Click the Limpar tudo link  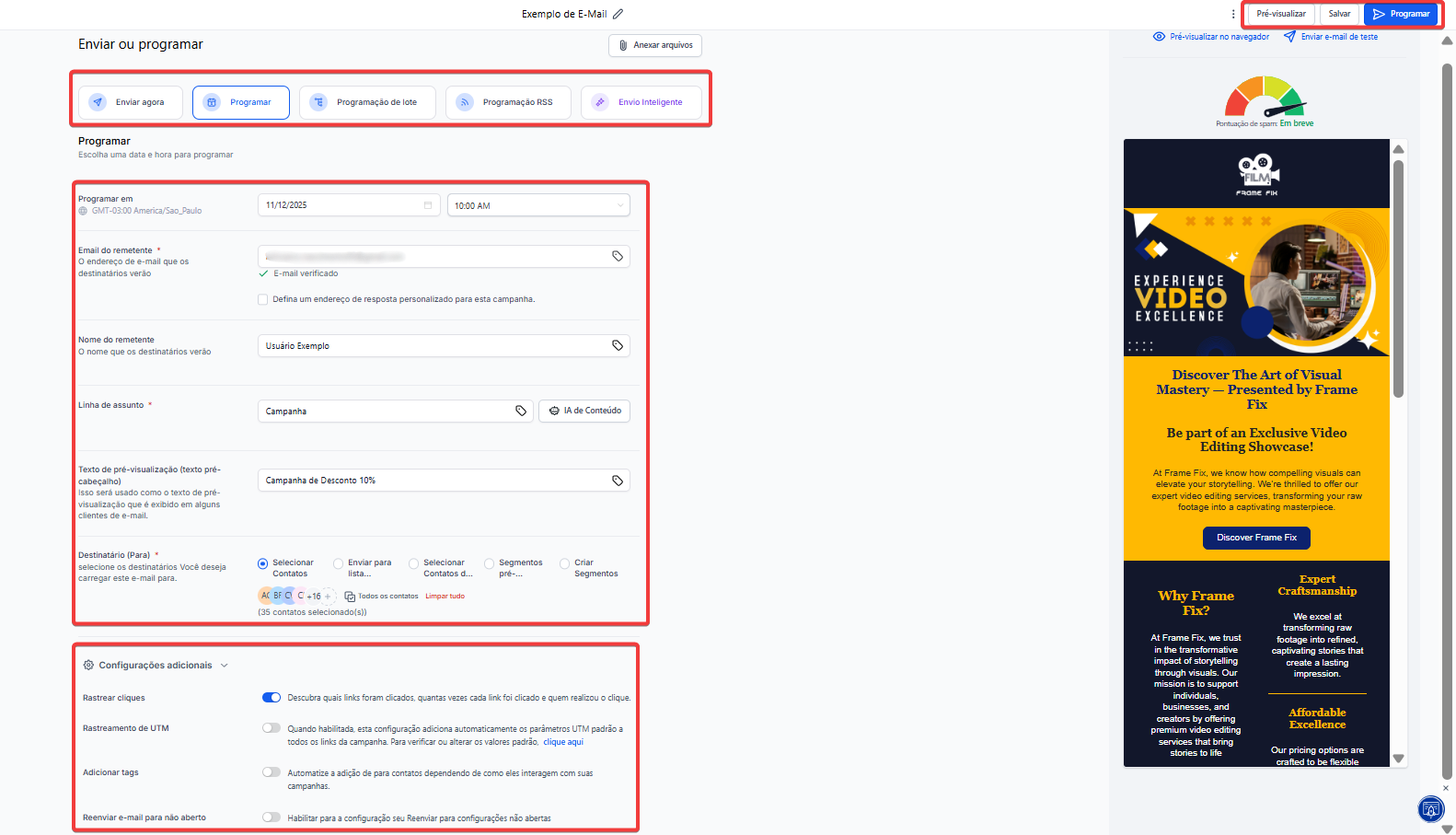[x=445, y=597]
